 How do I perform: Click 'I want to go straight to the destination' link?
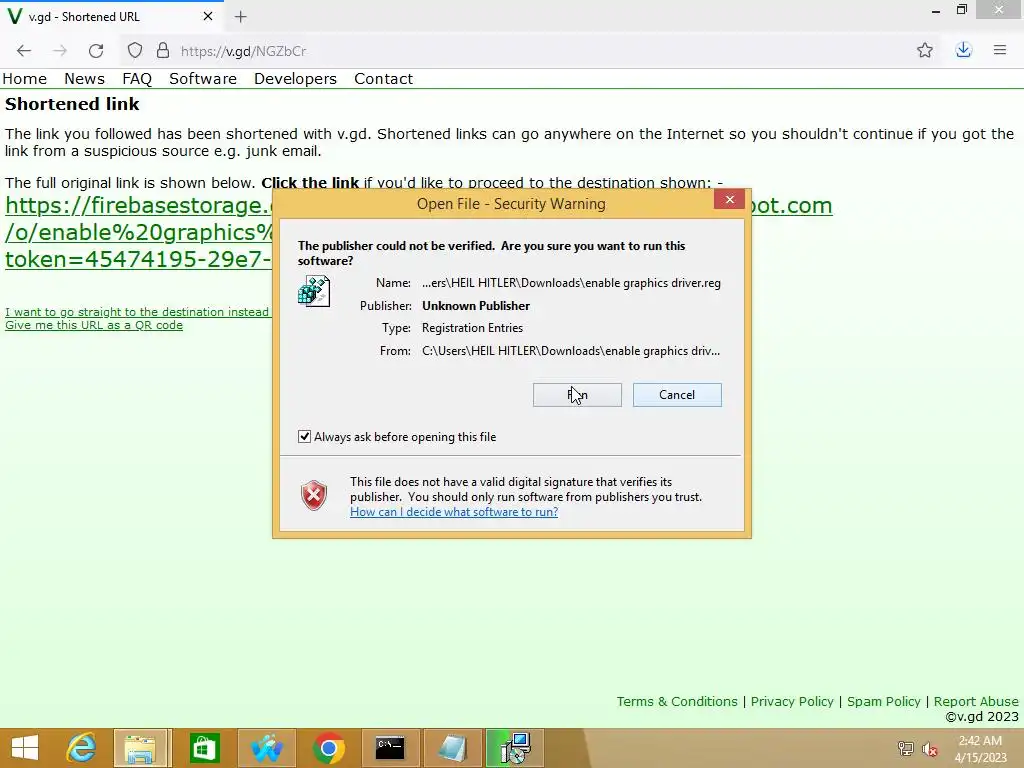coord(137,312)
